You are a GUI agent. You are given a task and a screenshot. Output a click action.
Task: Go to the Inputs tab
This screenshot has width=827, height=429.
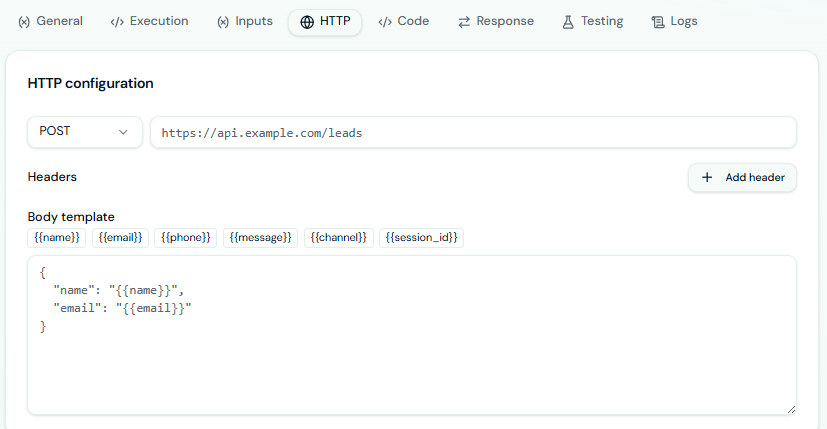click(245, 22)
